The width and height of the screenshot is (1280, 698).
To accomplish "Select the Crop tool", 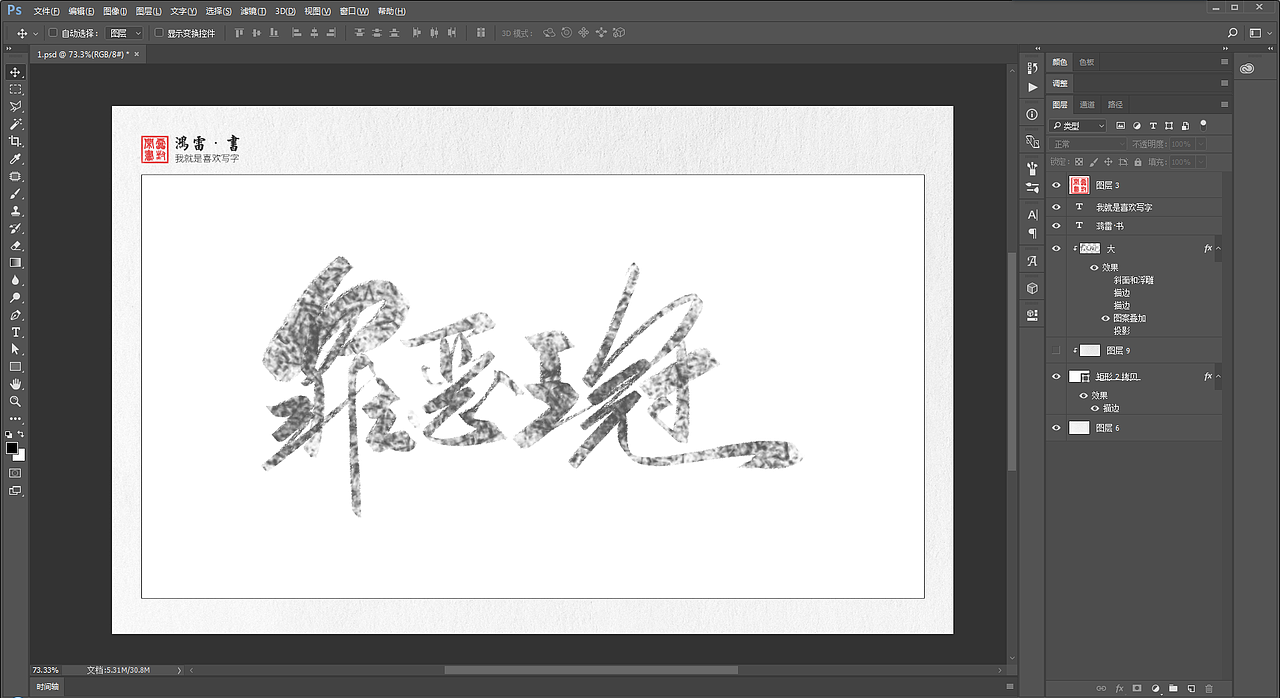I will click(x=15, y=141).
